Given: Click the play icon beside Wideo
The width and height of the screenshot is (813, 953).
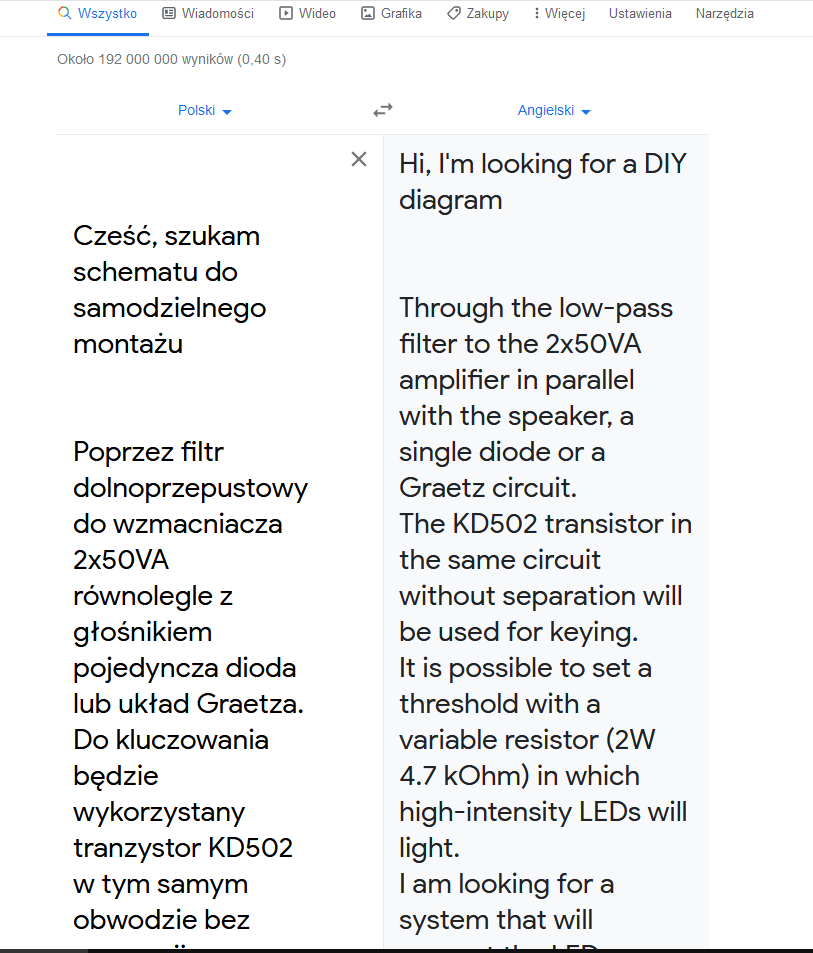Looking at the screenshot, I should pyautogui.click(x=286, y=13).
